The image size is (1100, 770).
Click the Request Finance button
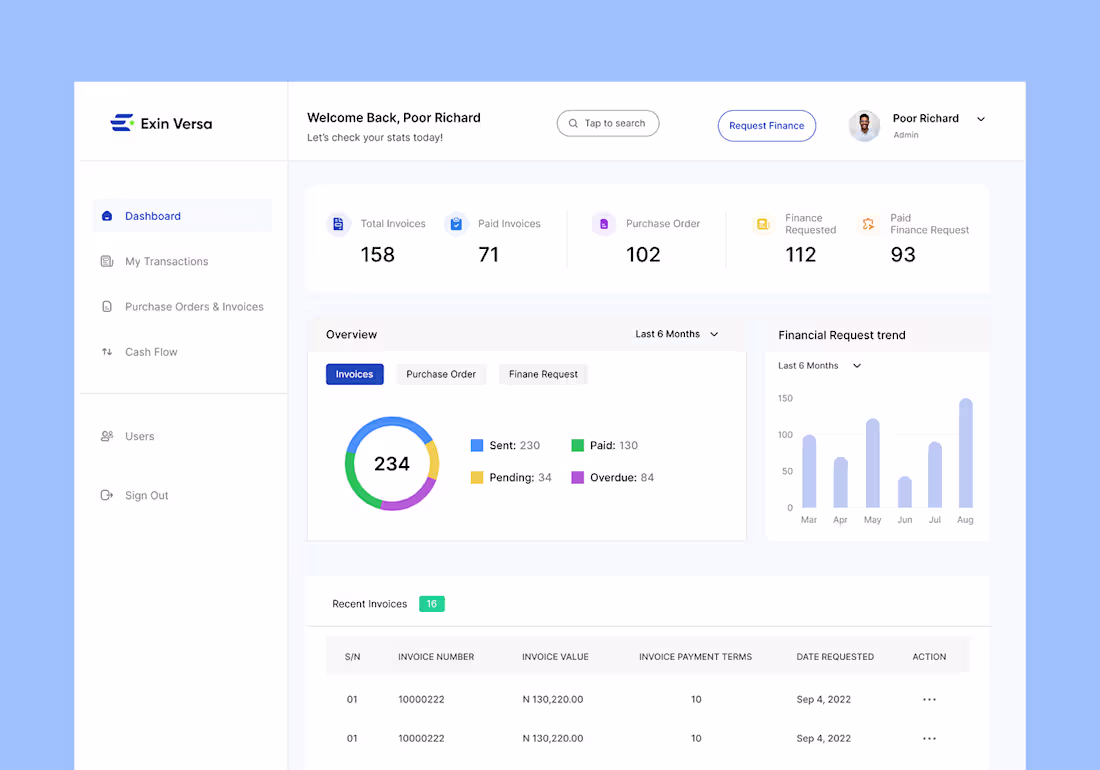(766, 124)
